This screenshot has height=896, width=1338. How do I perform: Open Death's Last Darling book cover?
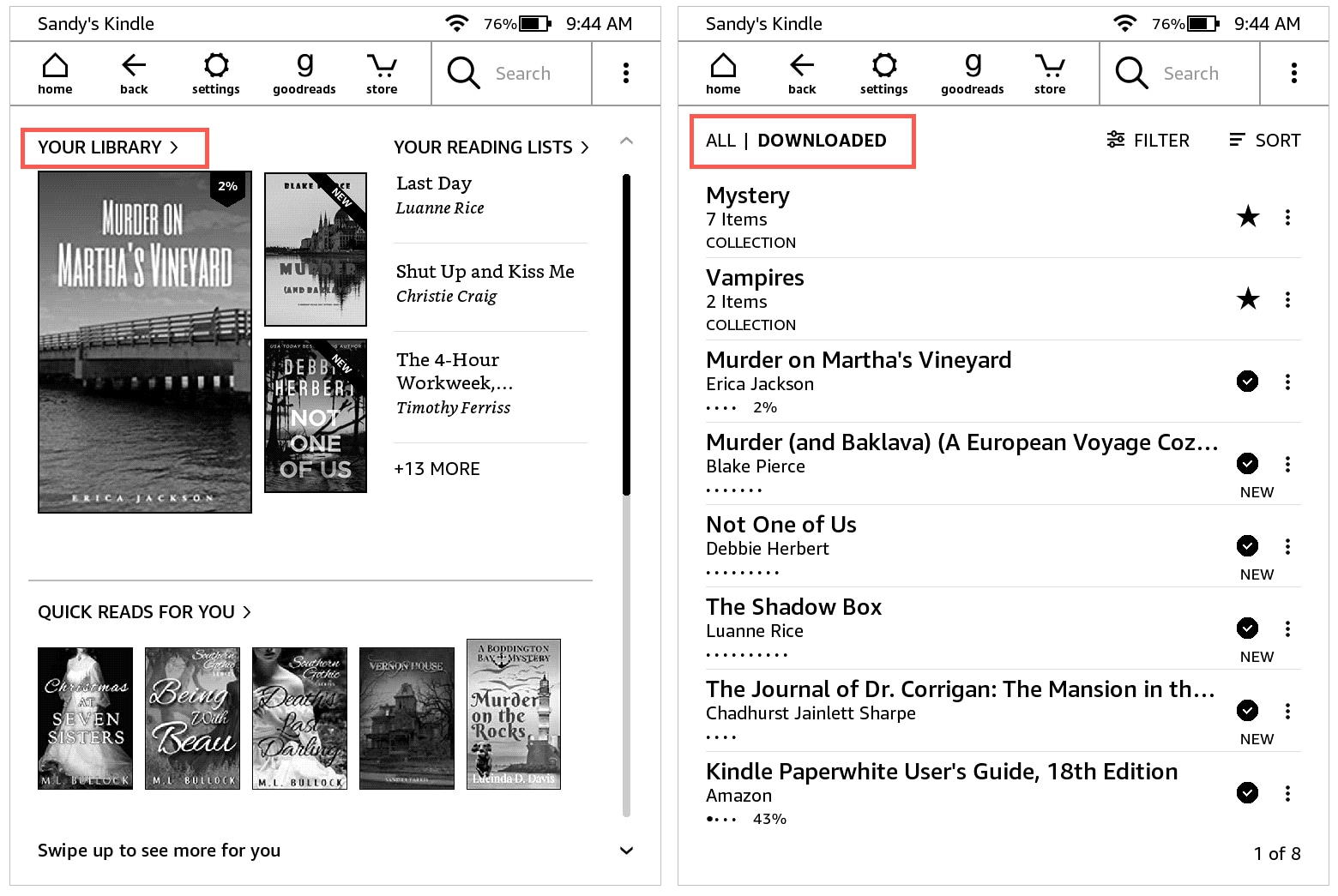pyautogui.click(x=300, y=719)
